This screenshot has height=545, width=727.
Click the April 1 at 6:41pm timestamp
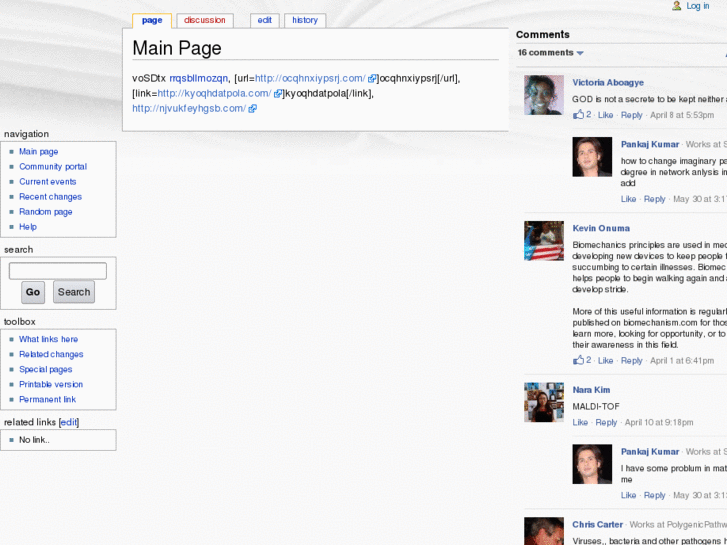[x=682, y=360]
